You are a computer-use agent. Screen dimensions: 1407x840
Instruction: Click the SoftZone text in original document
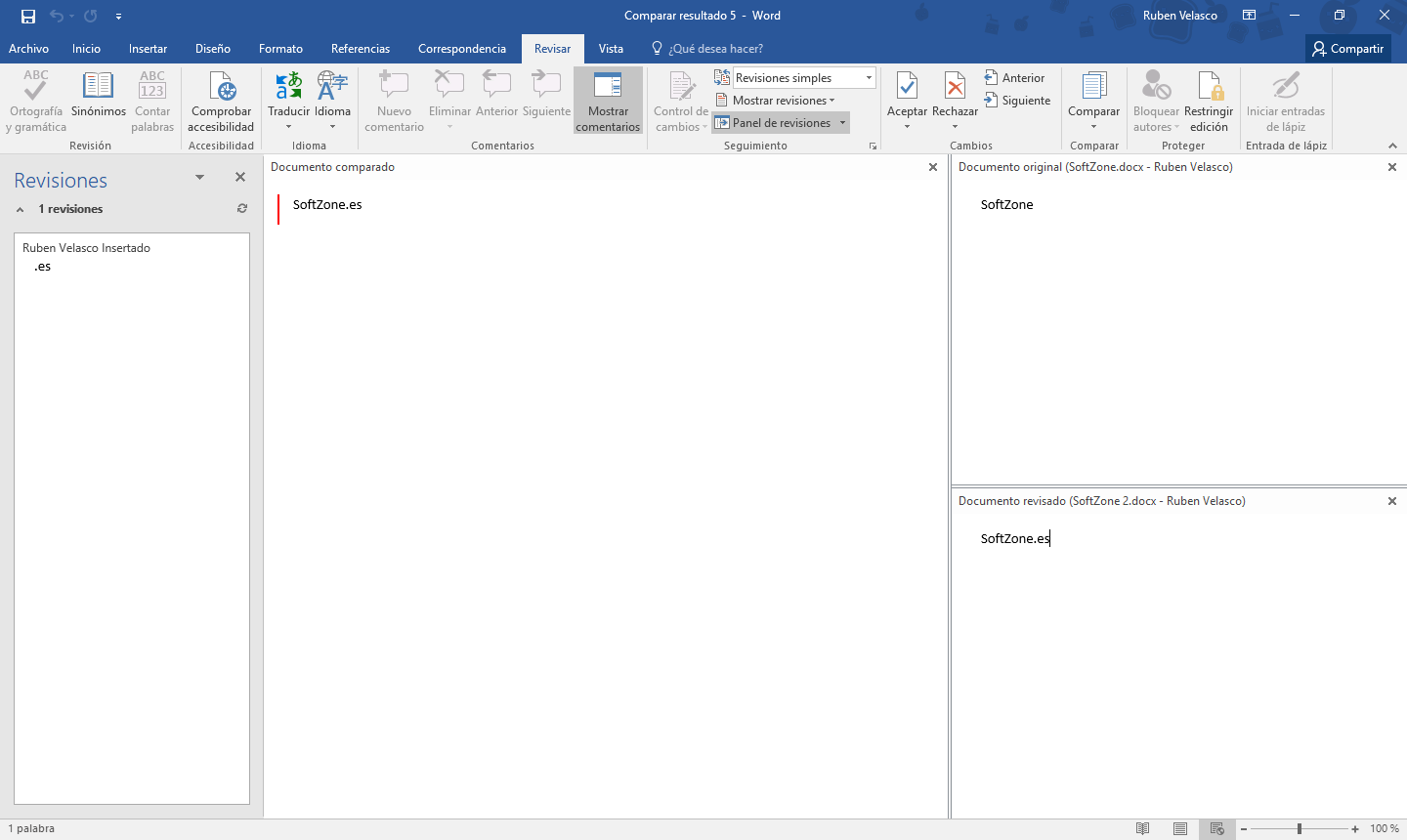pyautogui.click(x=1006, y=205)
